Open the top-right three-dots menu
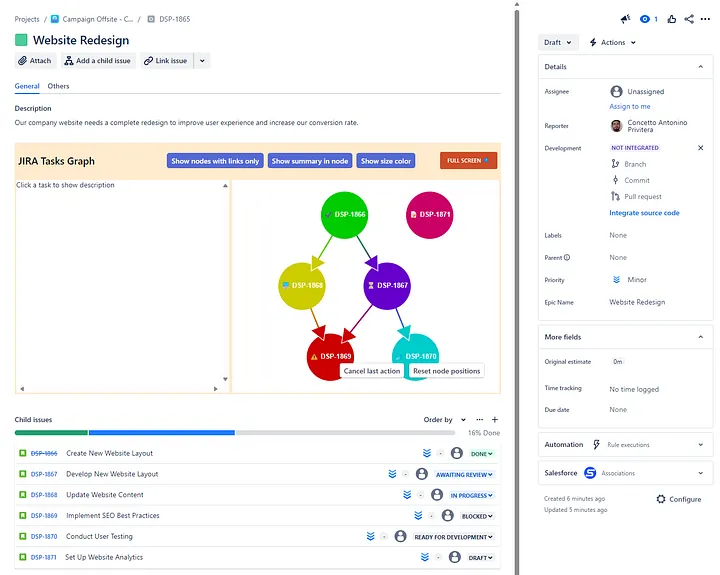 click(705, 19)
